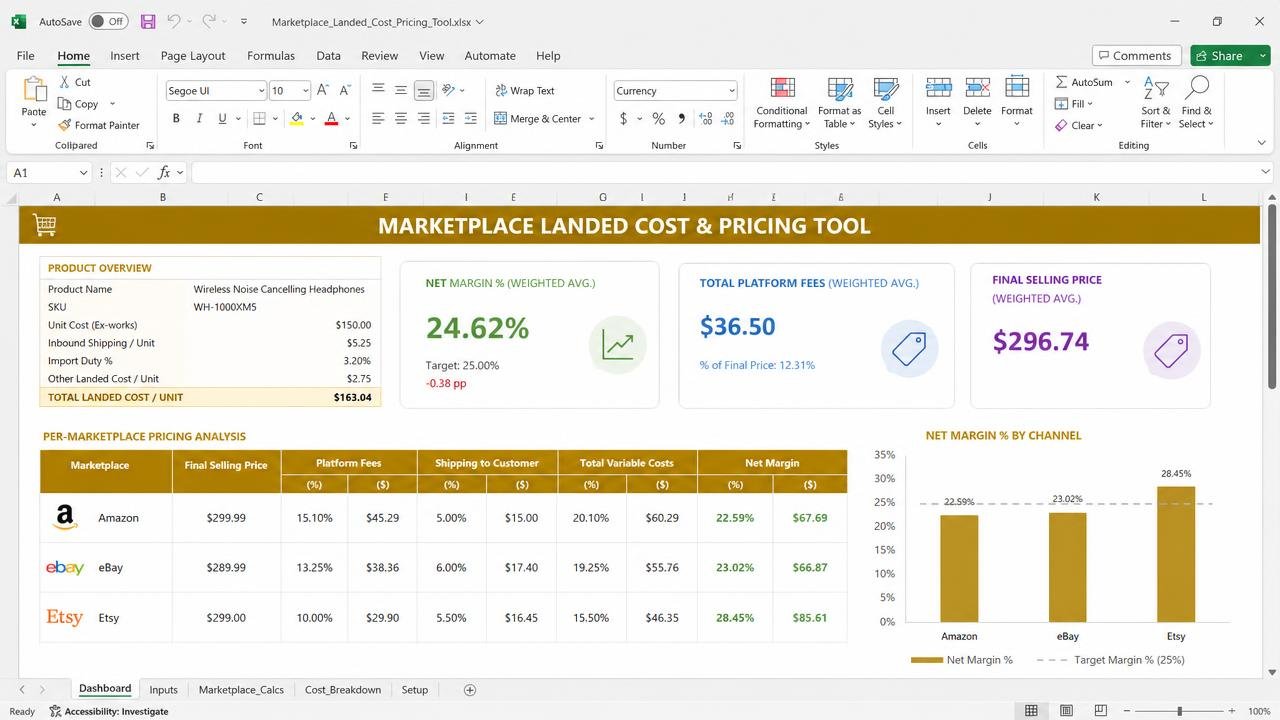Image resolution: width=1280 pixels, height=720 pixels.
Task: Click the Undo arrow icon
Action: [174, 21]
